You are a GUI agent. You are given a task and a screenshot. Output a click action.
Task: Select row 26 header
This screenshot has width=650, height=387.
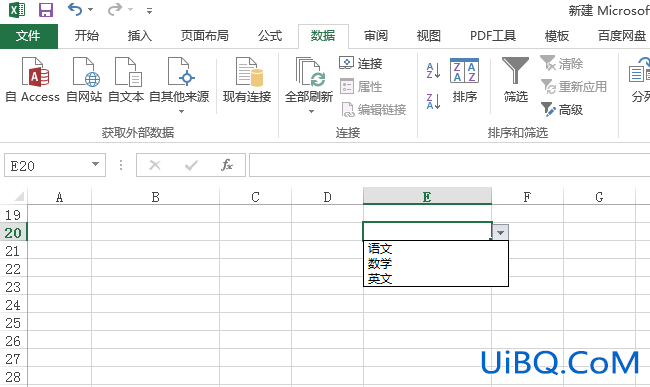[13, 341]
